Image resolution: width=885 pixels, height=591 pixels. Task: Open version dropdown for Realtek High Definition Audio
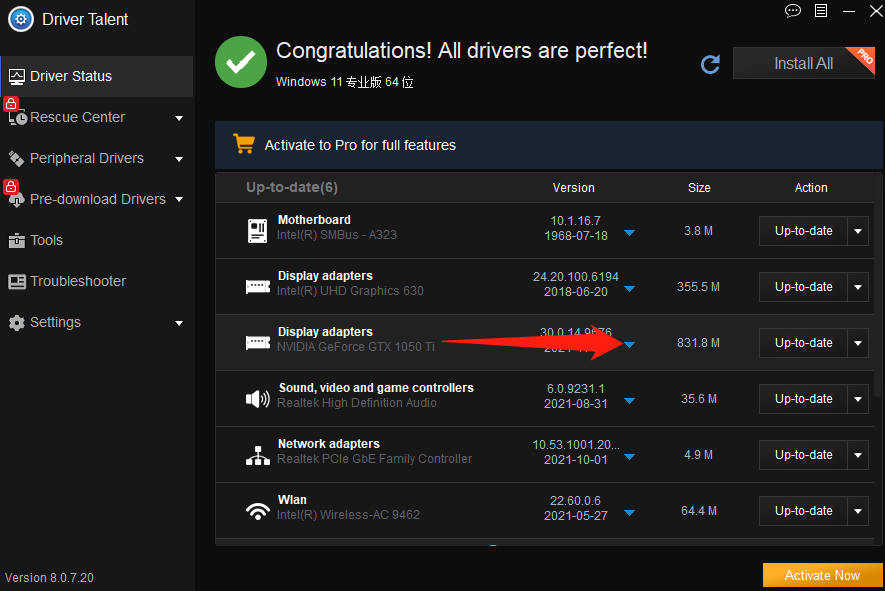coord(629,401)
